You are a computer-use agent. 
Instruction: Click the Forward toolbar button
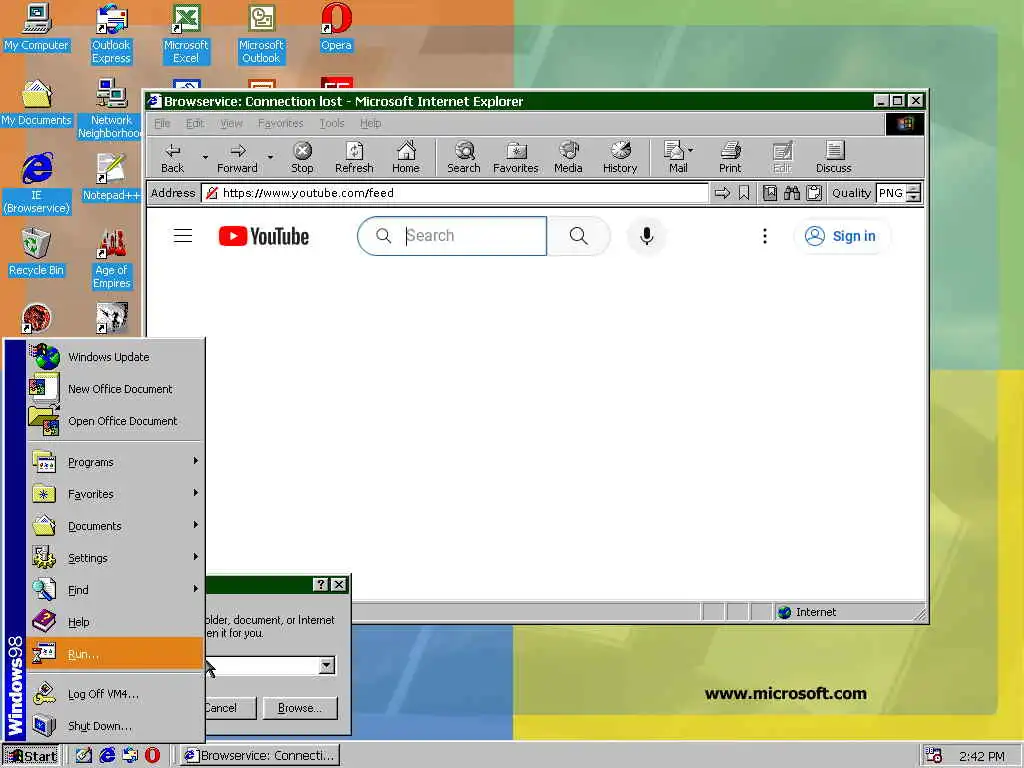click(237, 157)
